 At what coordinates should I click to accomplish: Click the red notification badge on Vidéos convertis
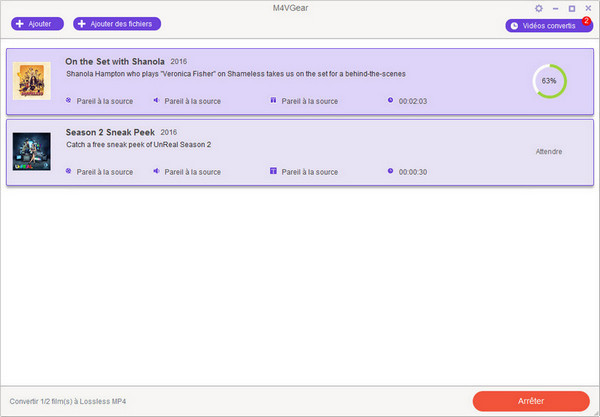pos(586,21)
